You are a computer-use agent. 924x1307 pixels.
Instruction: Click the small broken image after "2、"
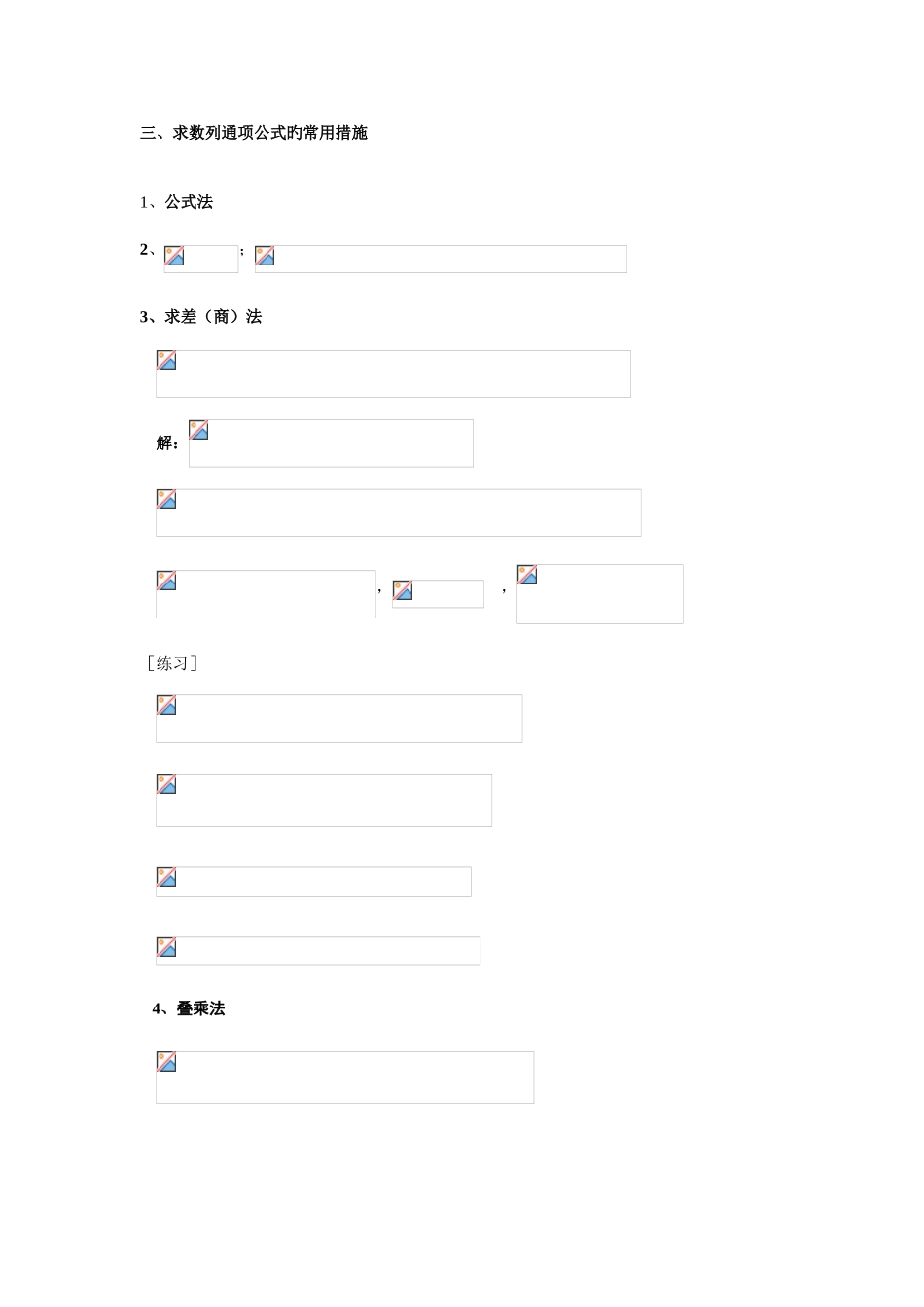click(201, 259)
